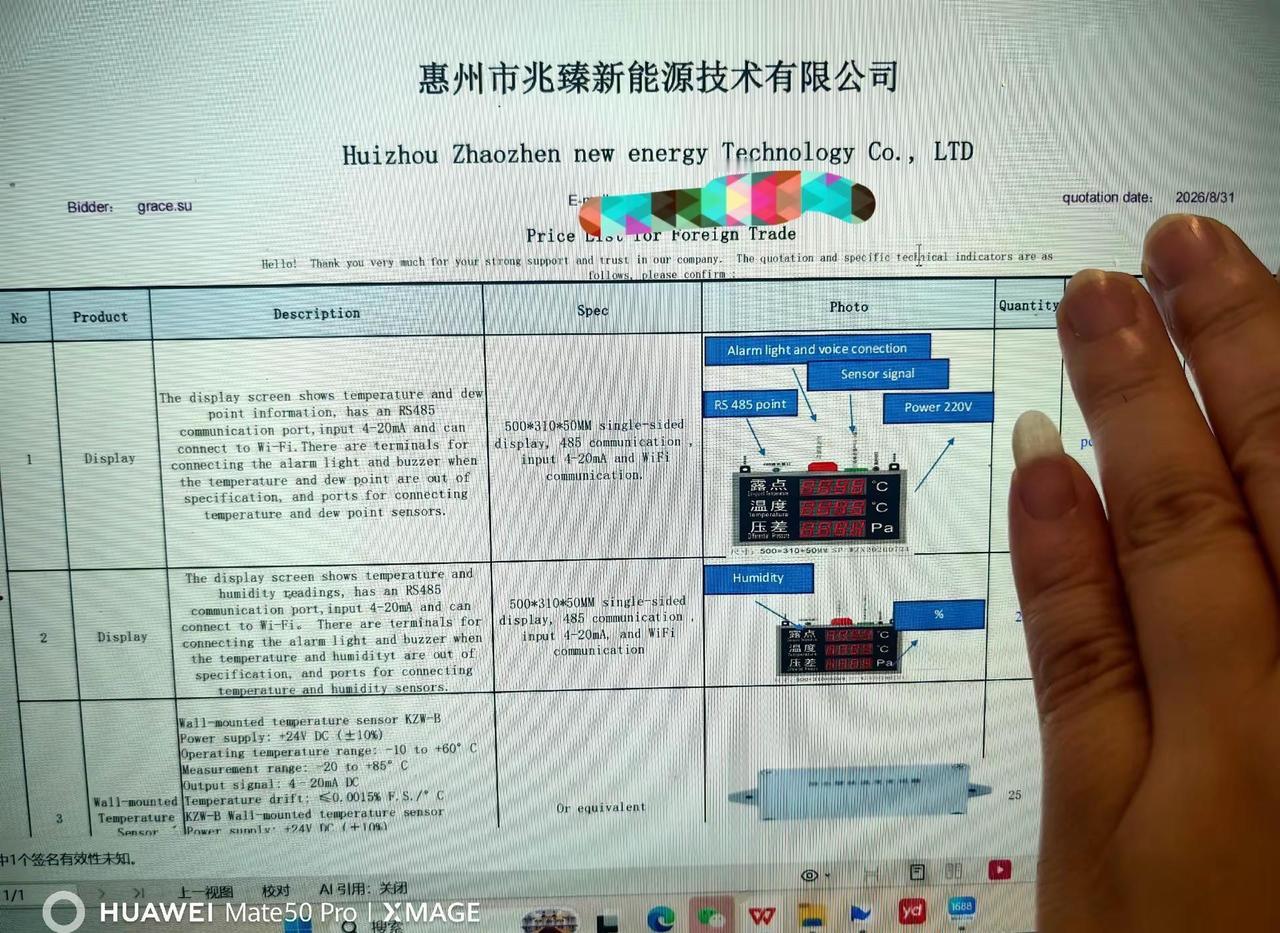Expand the eye mode dropdown arrow
Image resolution: width=1280 pixels, height=933 pixels.
(x=827, y=876)
